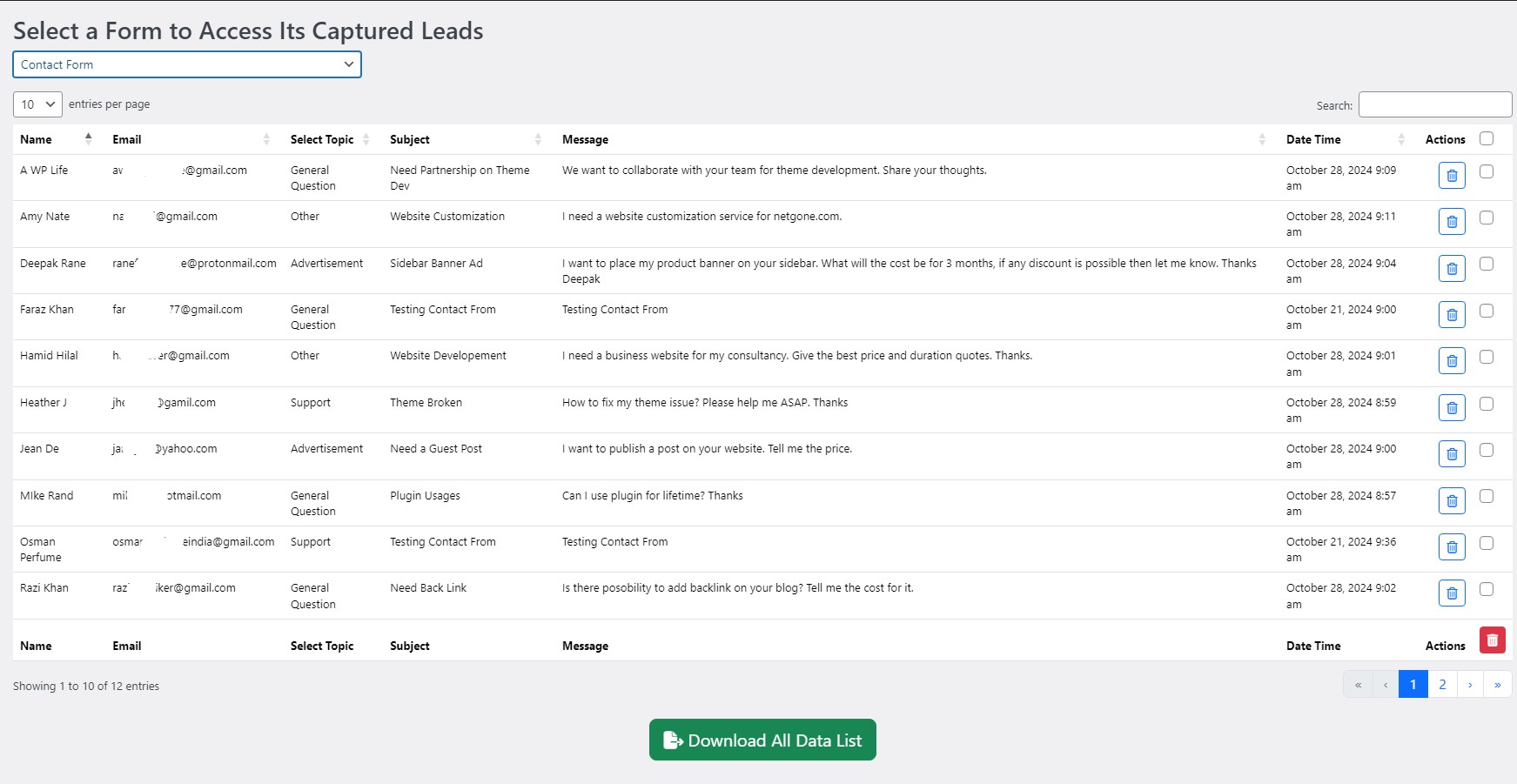Click the Subject column header text
Viewport: 1517px width, 784px height.
pos(410,139)
